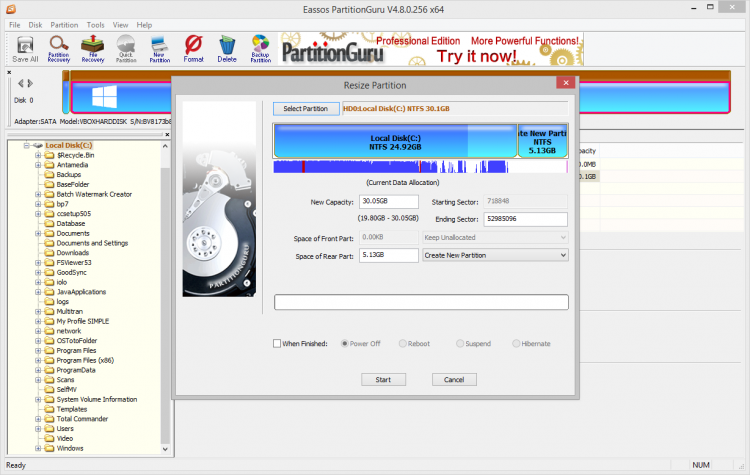
Task: Click the BaseFolder folder icon
Action: pyautogui.click(x=49, y=184)
